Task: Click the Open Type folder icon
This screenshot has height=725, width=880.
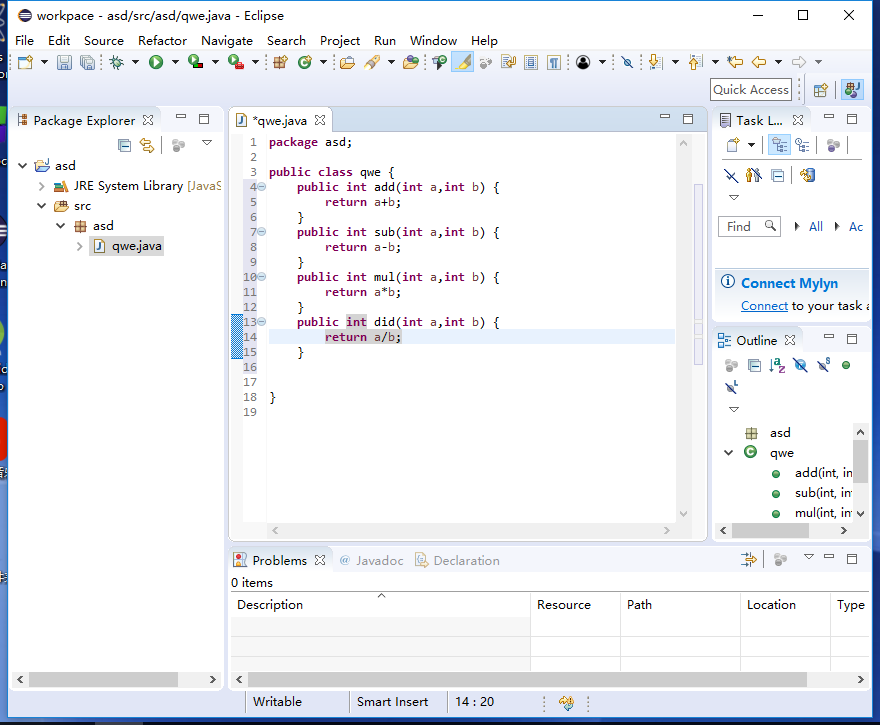Action: coord(347,62)
